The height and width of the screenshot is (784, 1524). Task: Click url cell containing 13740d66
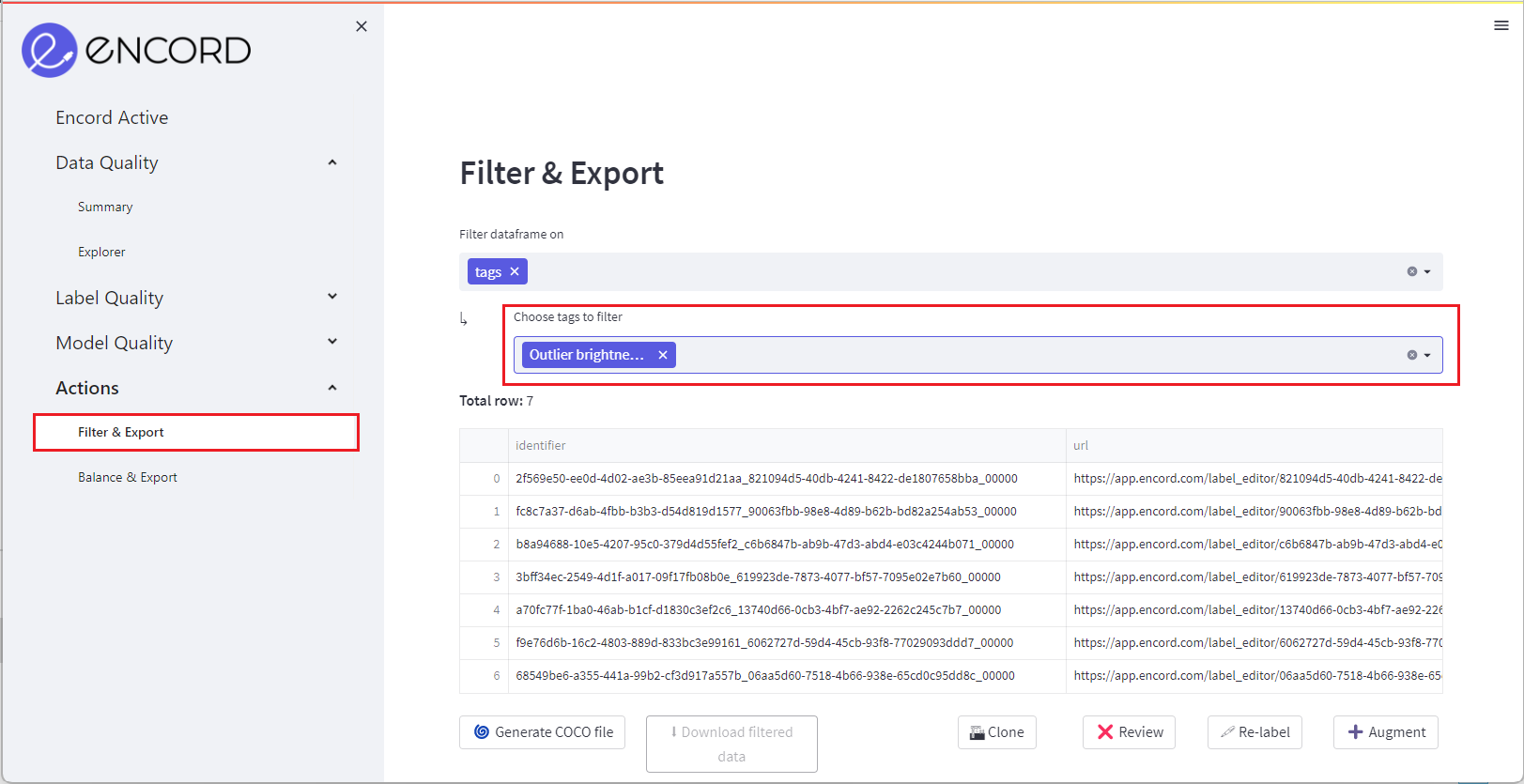(1255, 610)
